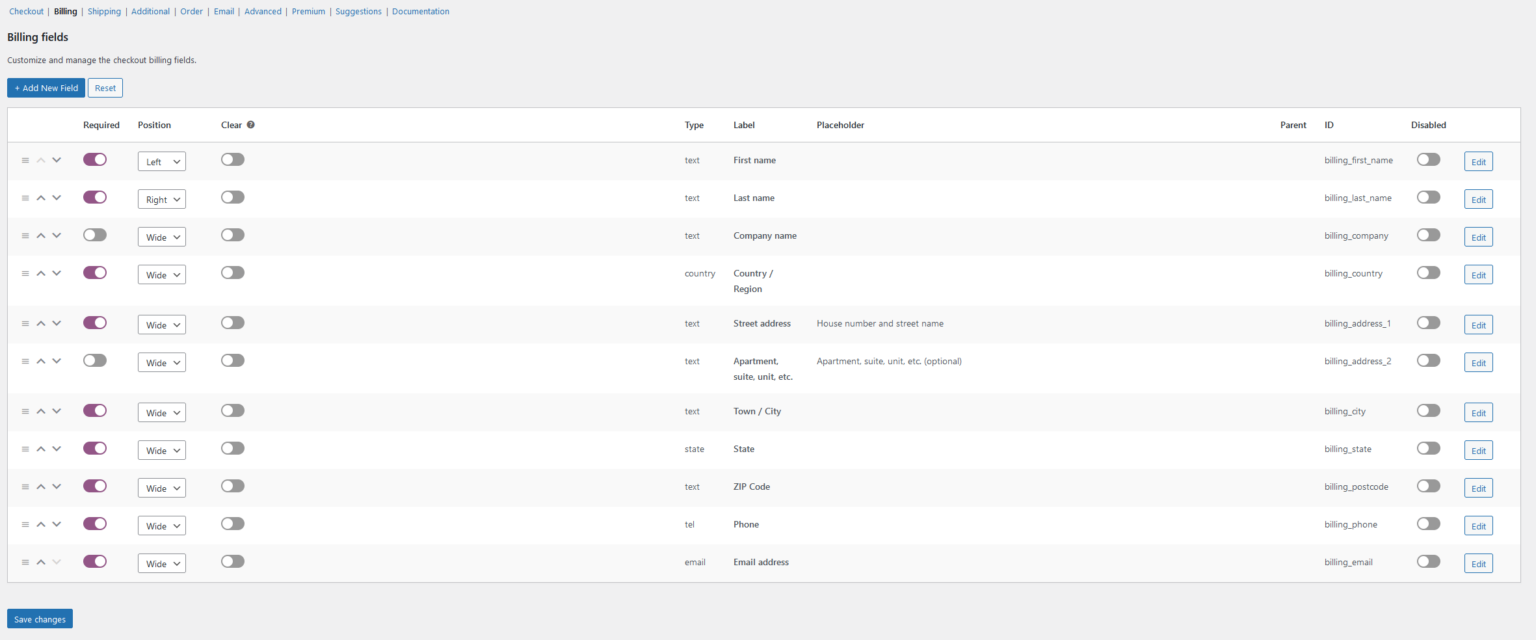This screenshot has width=1536, height=640.
Task: Open the Position dropdown for First name
Action: [x=161, y=160]
